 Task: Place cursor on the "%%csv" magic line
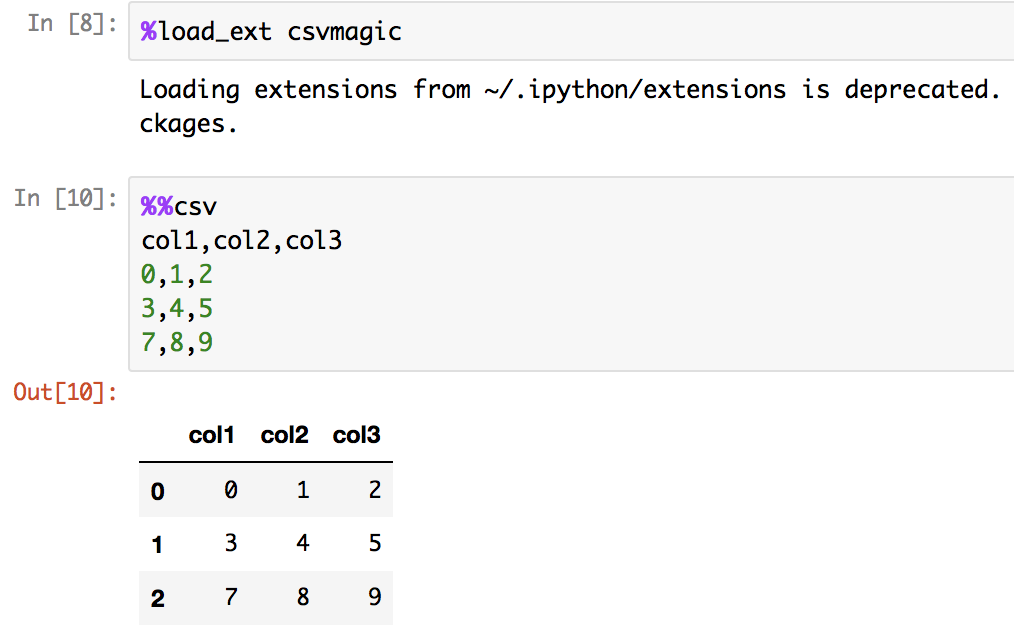click(179, 207)
